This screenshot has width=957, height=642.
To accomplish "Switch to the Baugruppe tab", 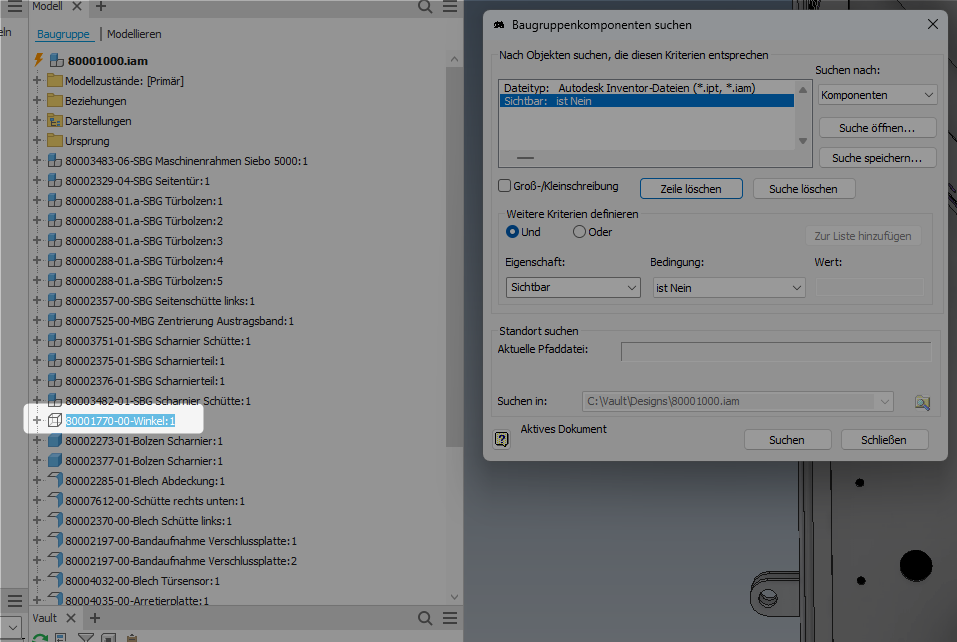I will (63, 34).
